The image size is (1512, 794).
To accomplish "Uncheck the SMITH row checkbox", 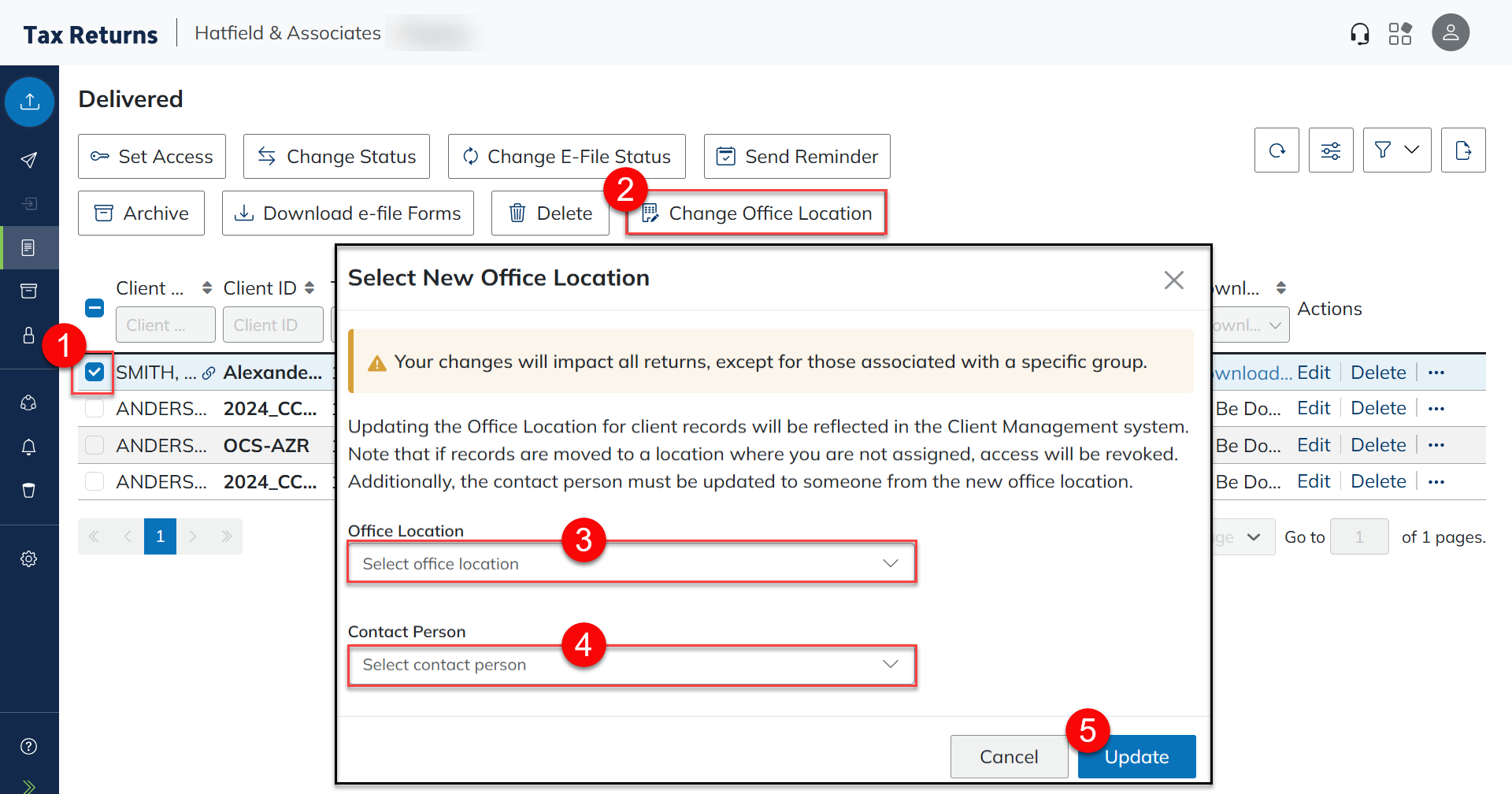I will [94, 372].
